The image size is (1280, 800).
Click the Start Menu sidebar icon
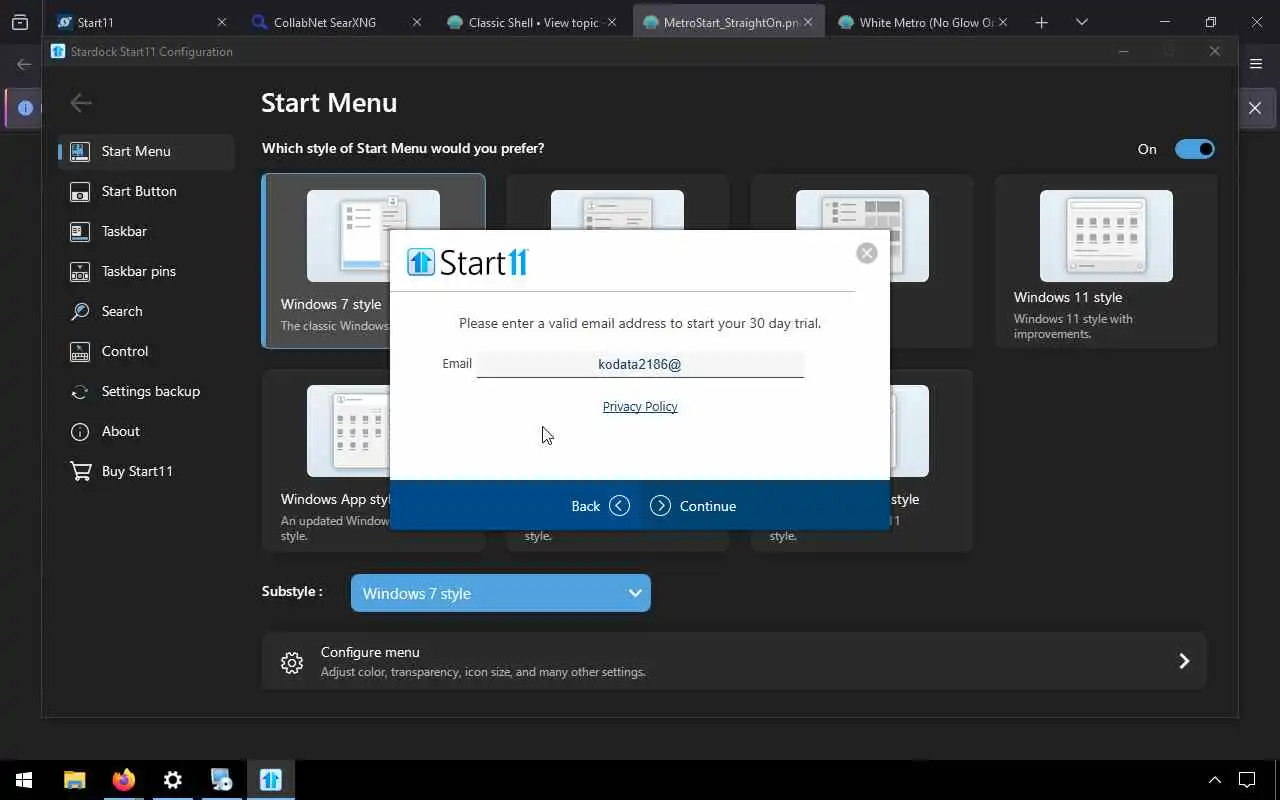coord(80,151)
